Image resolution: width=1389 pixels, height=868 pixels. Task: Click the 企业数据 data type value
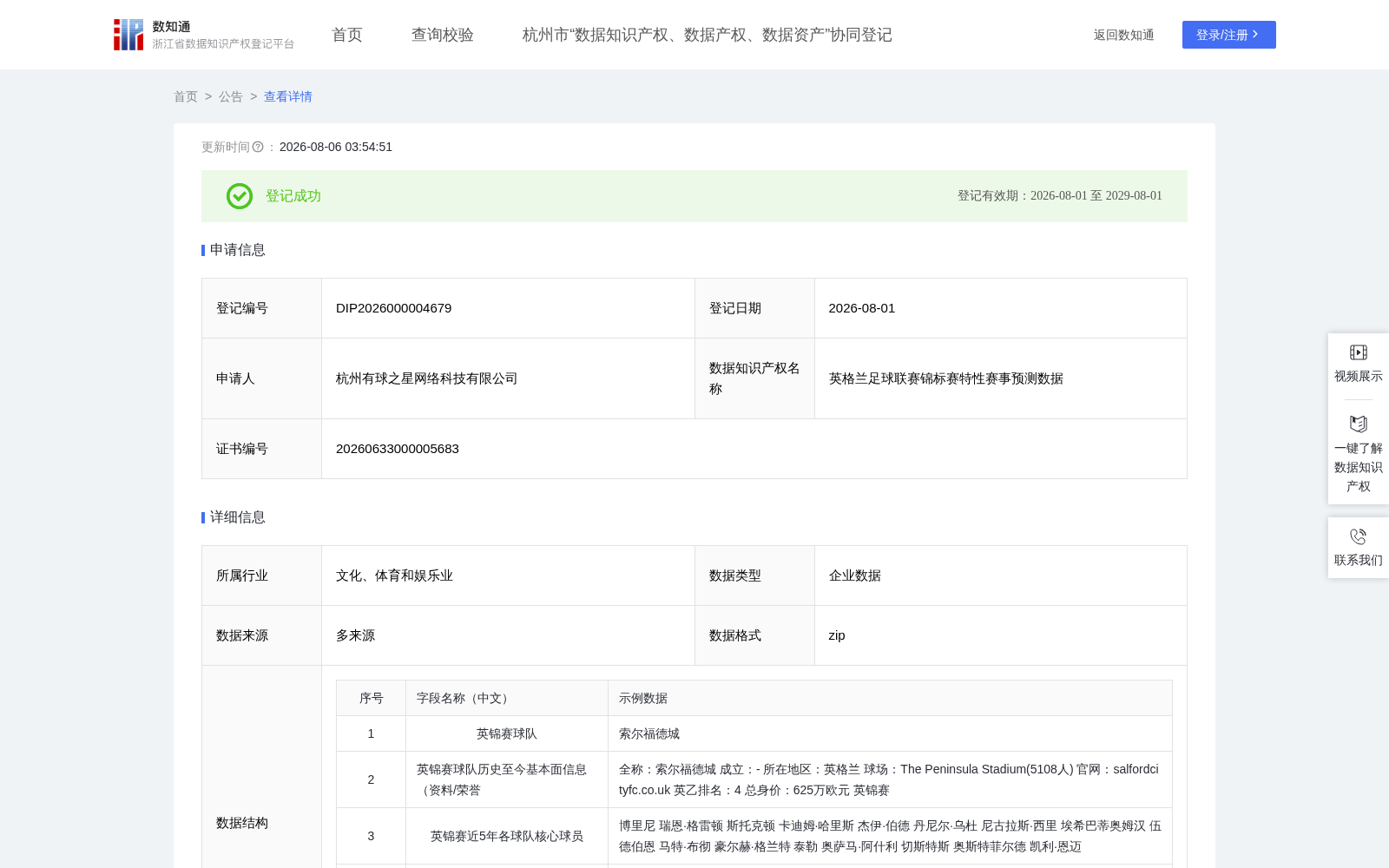(855, 575)
